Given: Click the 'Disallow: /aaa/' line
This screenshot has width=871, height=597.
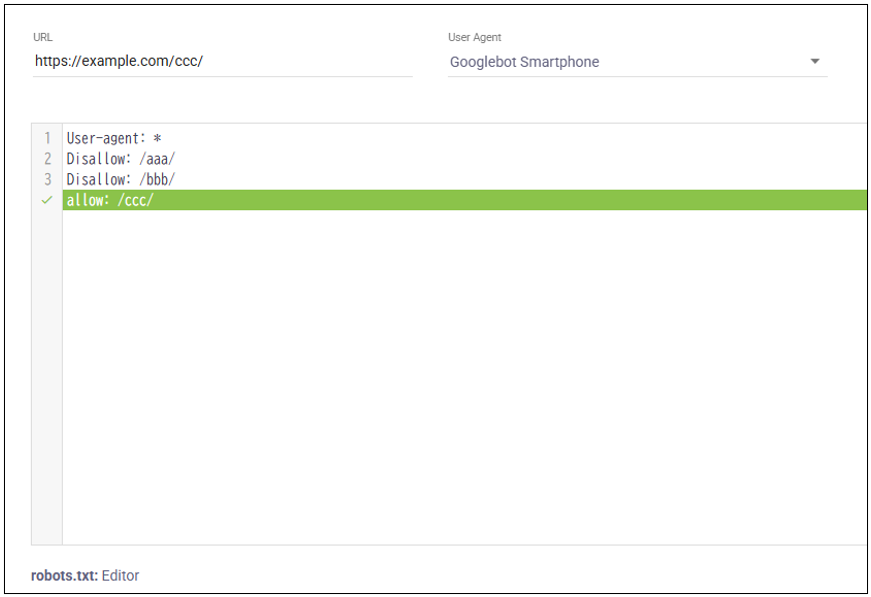Looking at the screenshot, I should coord(120,159).
